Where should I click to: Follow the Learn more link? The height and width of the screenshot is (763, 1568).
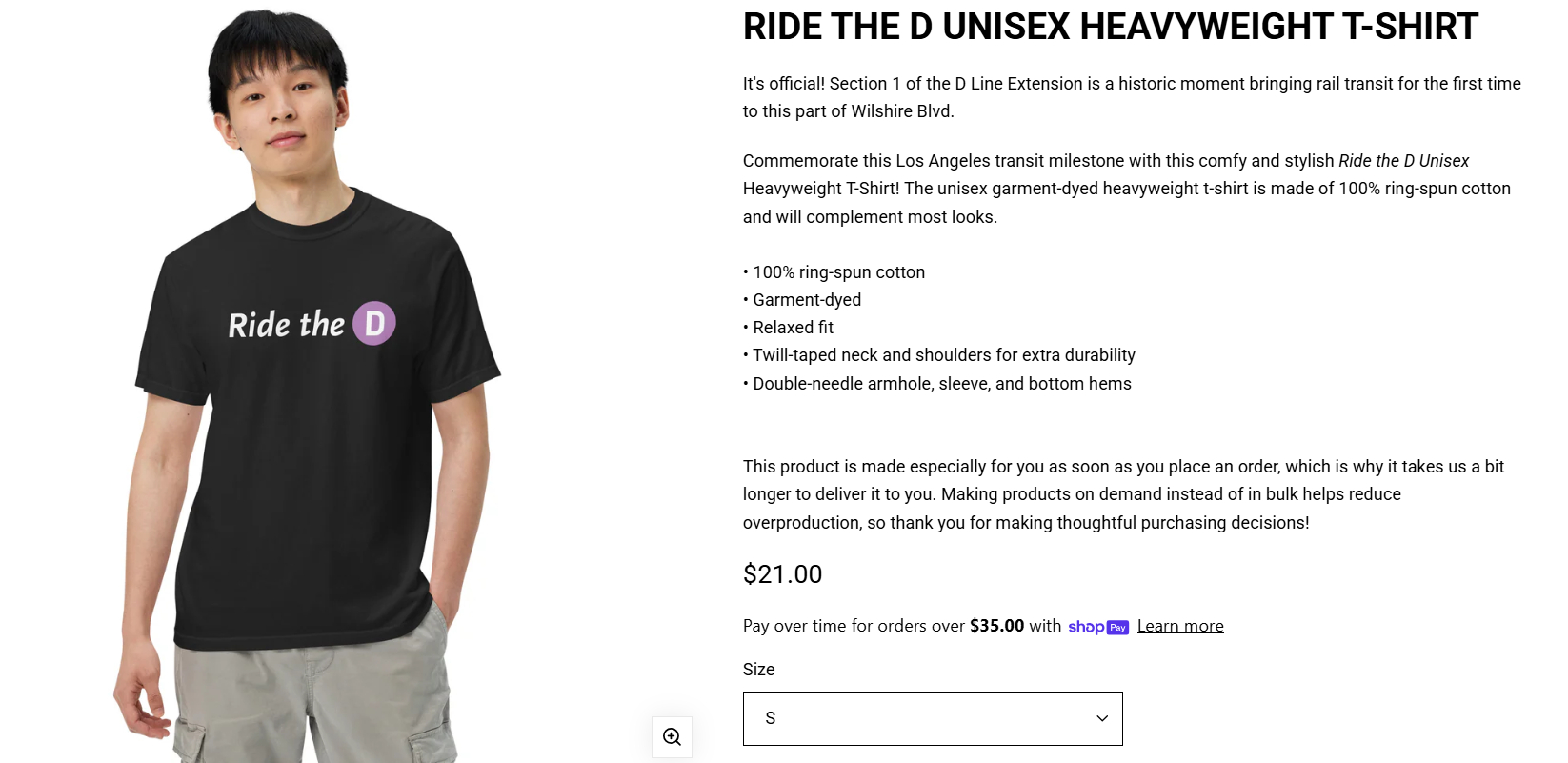point(1180,626)
